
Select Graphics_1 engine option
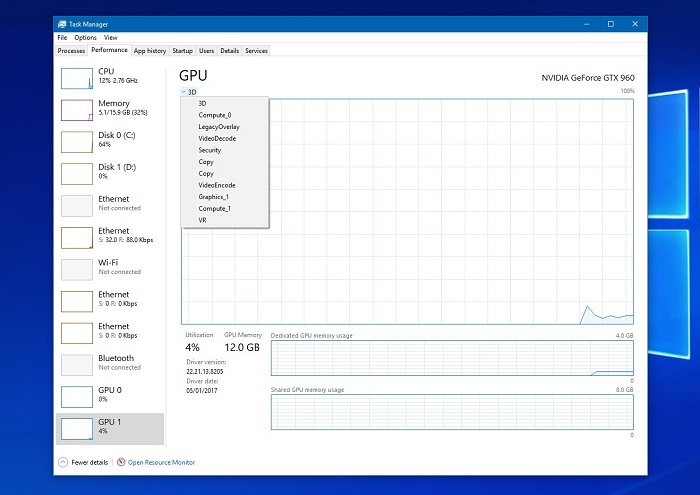(225, 197)
